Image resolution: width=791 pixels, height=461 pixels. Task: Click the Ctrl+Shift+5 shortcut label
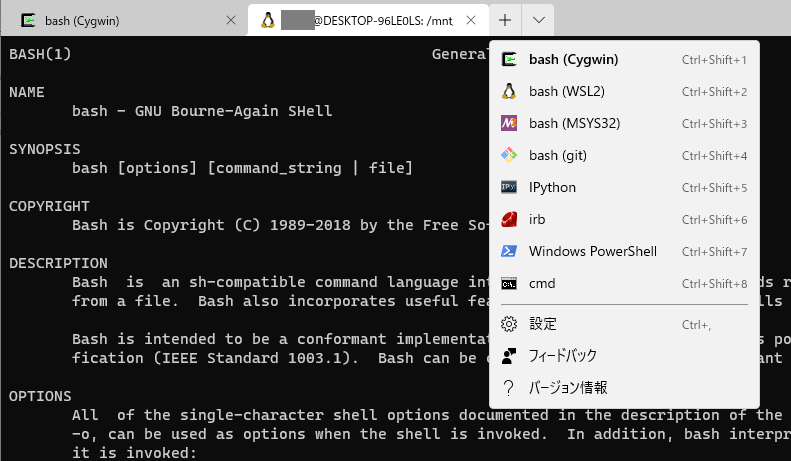click(714, 188)
